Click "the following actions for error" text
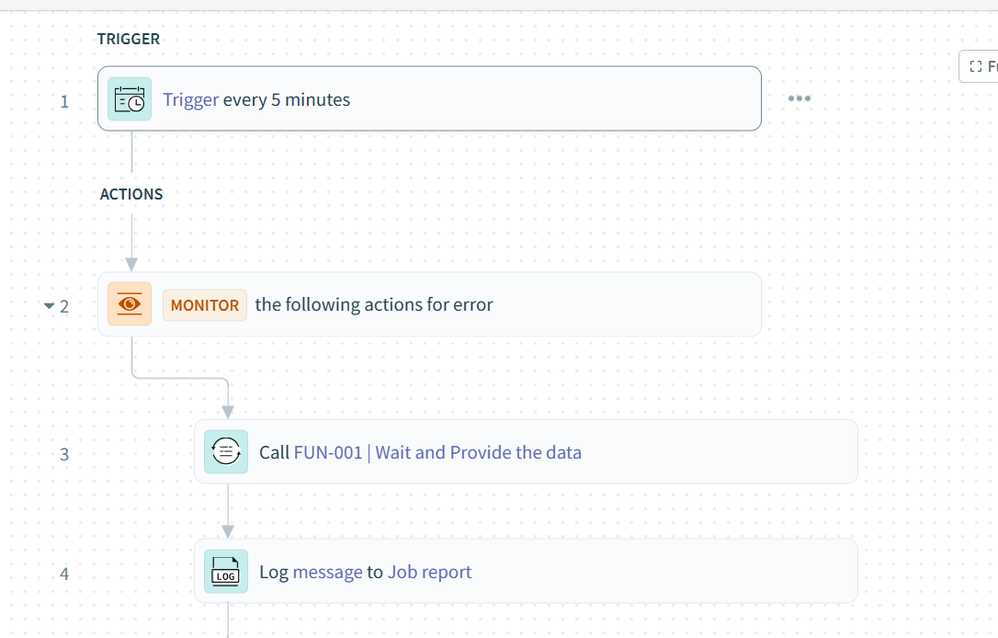The width and height of the screenshot is (998, 638). (374, 305)
